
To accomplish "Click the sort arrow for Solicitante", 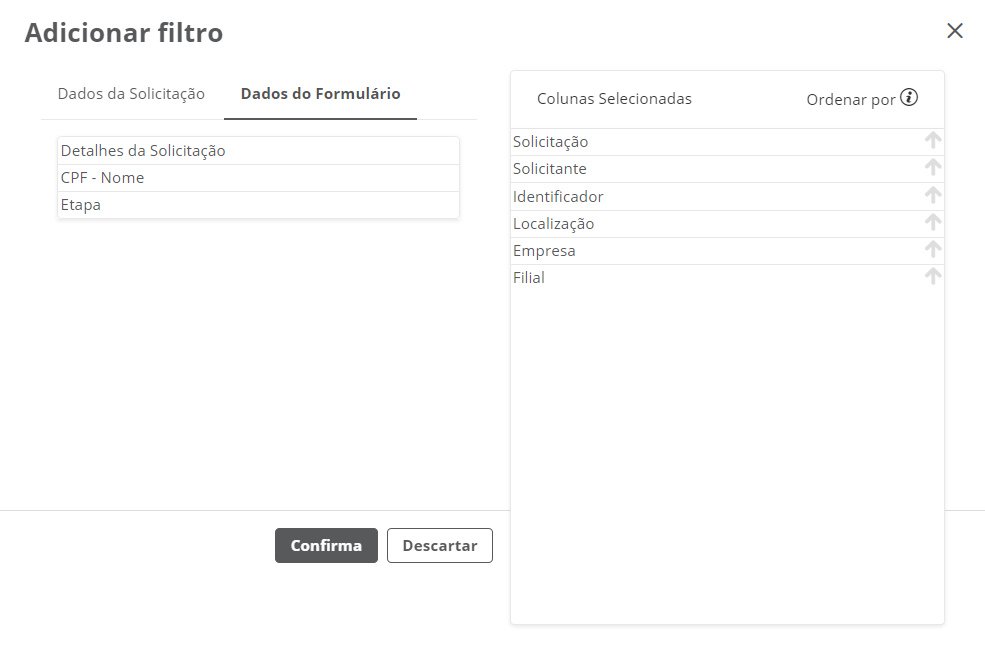I will [933, 168].
